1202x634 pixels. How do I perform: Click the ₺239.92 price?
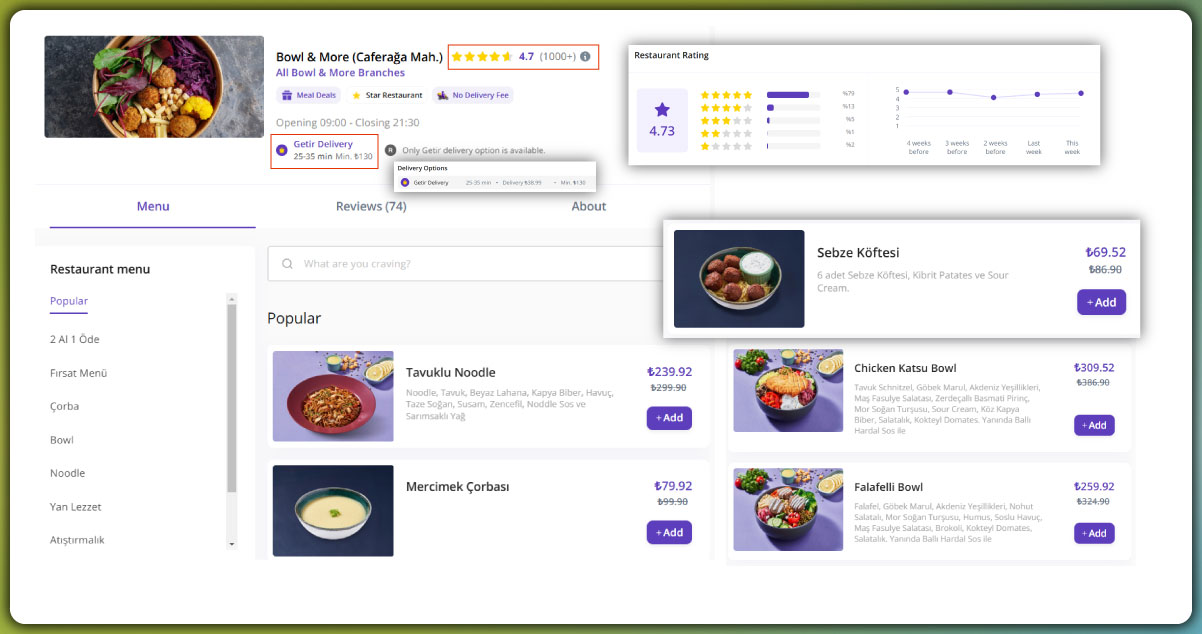tap(669, 371)
